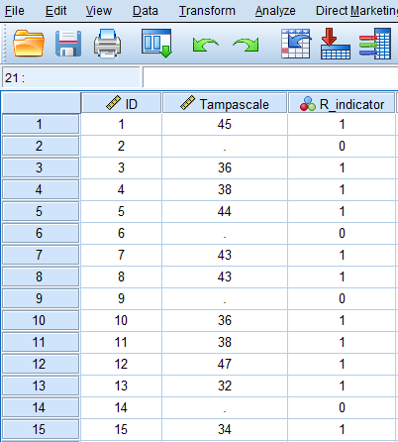Click the Open data document folder icon

(29, 44)
